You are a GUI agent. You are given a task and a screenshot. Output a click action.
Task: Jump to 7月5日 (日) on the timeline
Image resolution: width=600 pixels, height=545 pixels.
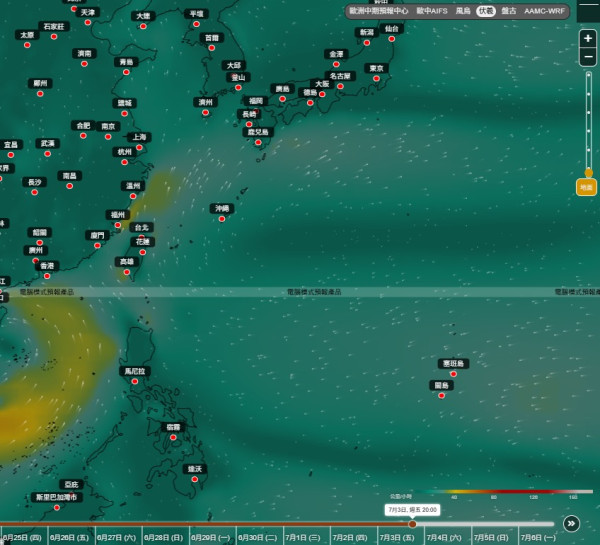(492, 537)
